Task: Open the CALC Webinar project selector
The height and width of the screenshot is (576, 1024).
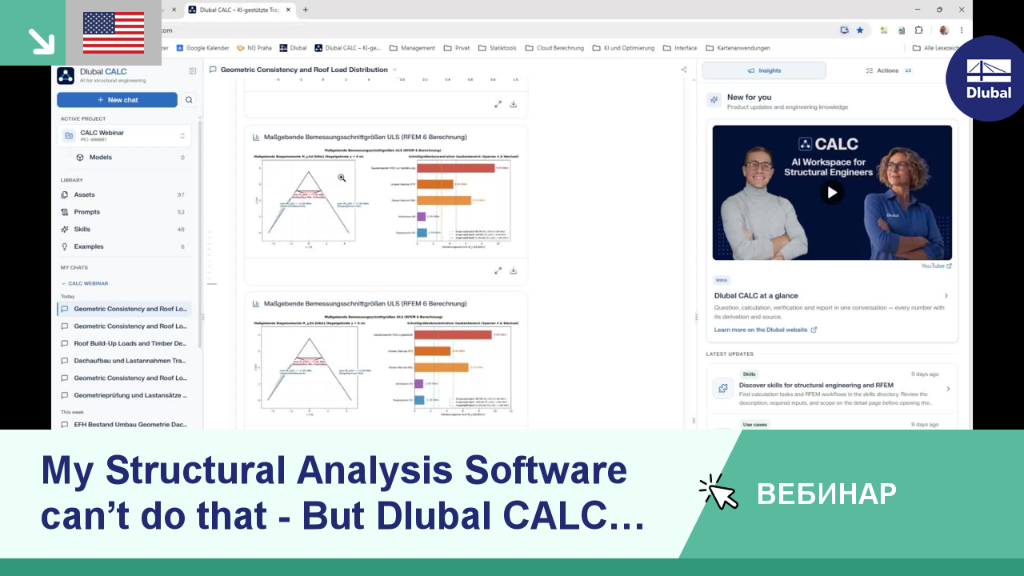Action: coord(124,136)
